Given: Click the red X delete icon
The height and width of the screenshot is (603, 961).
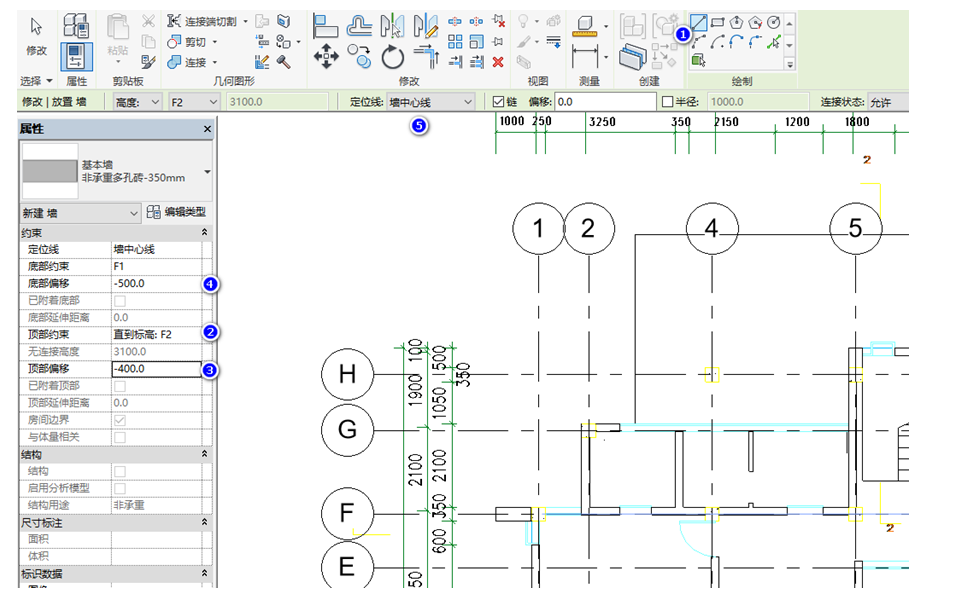Looking at the screenshot, I should pos(498,62).
